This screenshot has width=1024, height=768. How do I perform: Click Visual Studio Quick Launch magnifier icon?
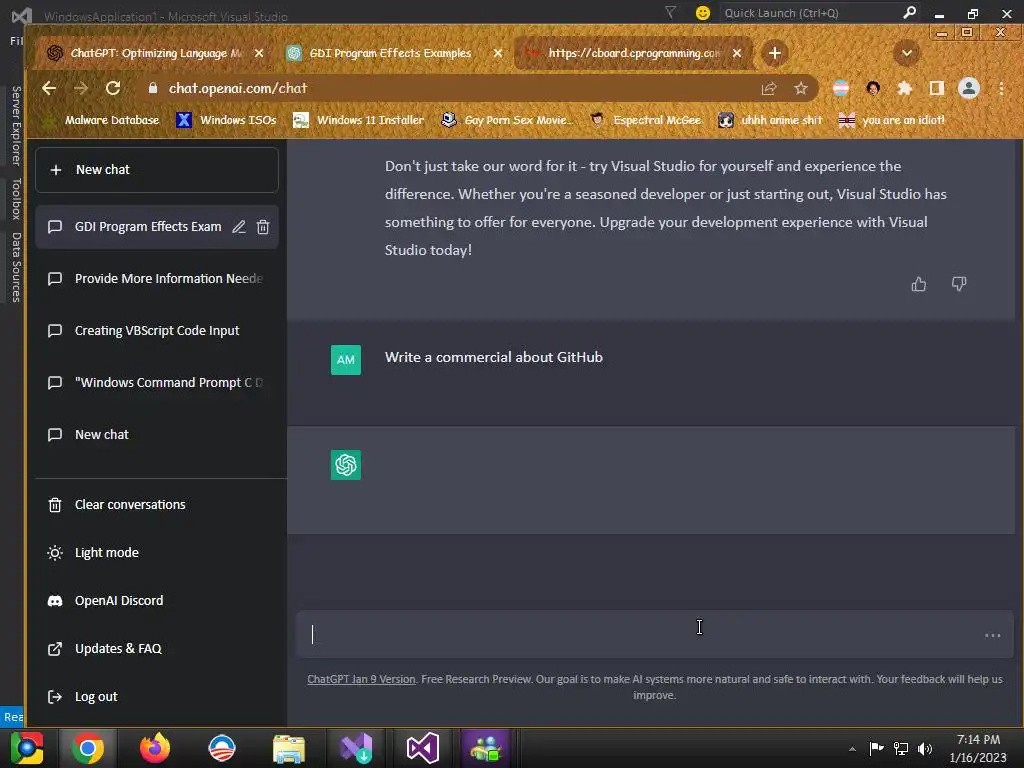[x=909, y=12]
